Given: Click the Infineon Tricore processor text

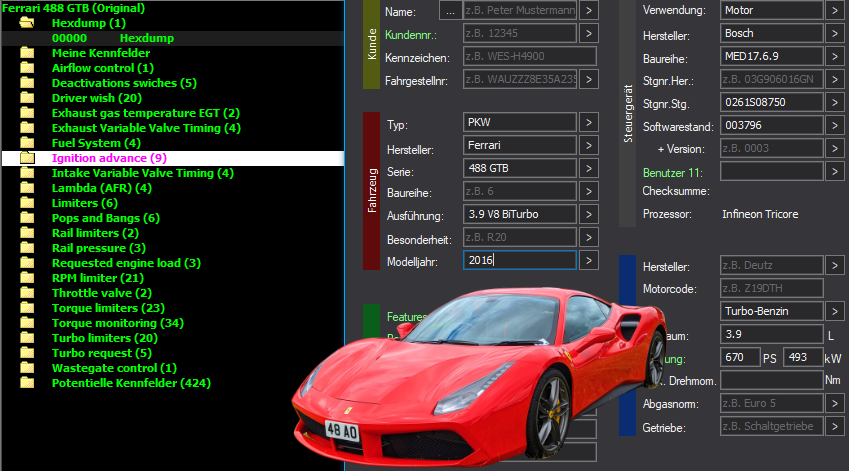Looking at the screenshot, I should pyautogui.click(x=760, y=214).
